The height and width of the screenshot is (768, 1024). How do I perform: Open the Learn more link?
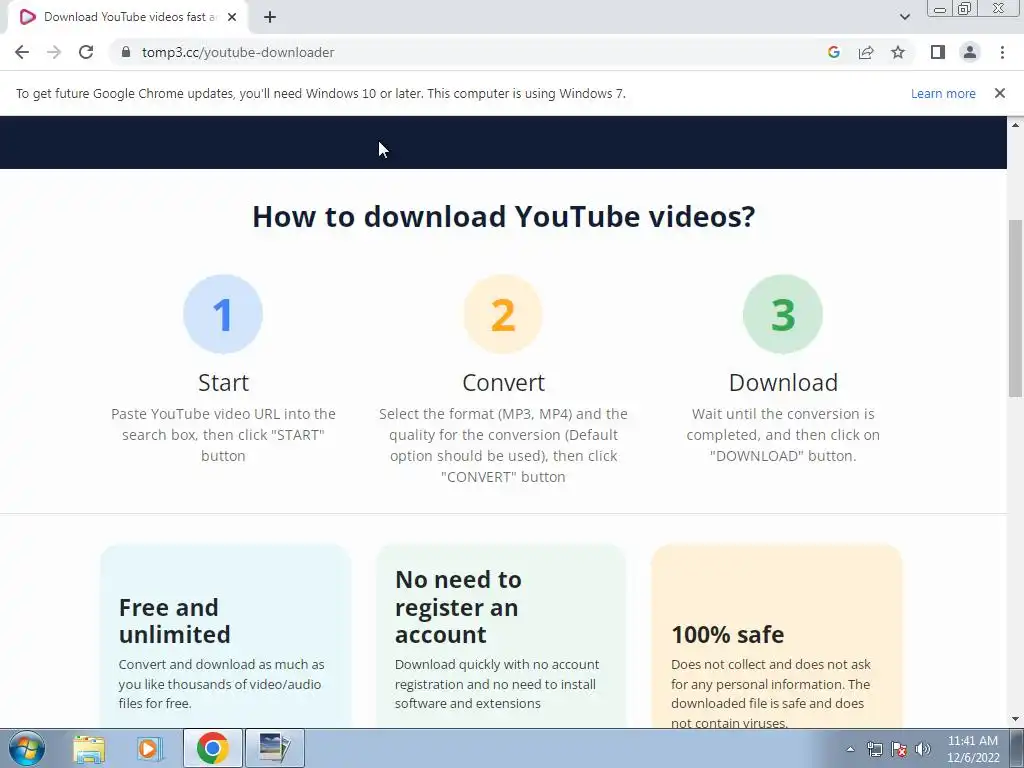point(943,93)
